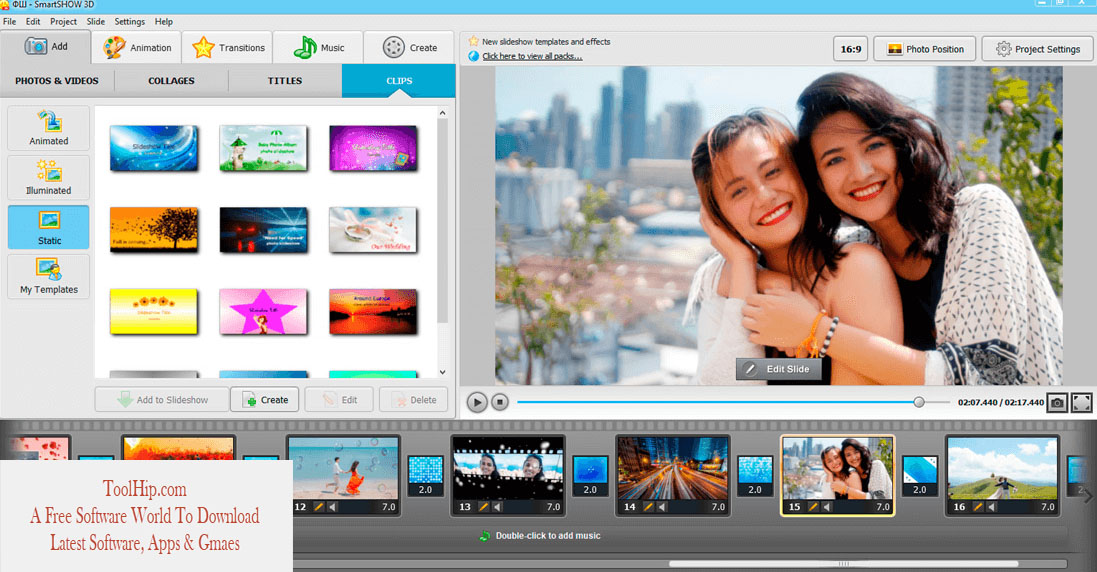This screenshot has width=1097, height=572.
Task: Switch to the Animation tab
Action: point(137,48)
